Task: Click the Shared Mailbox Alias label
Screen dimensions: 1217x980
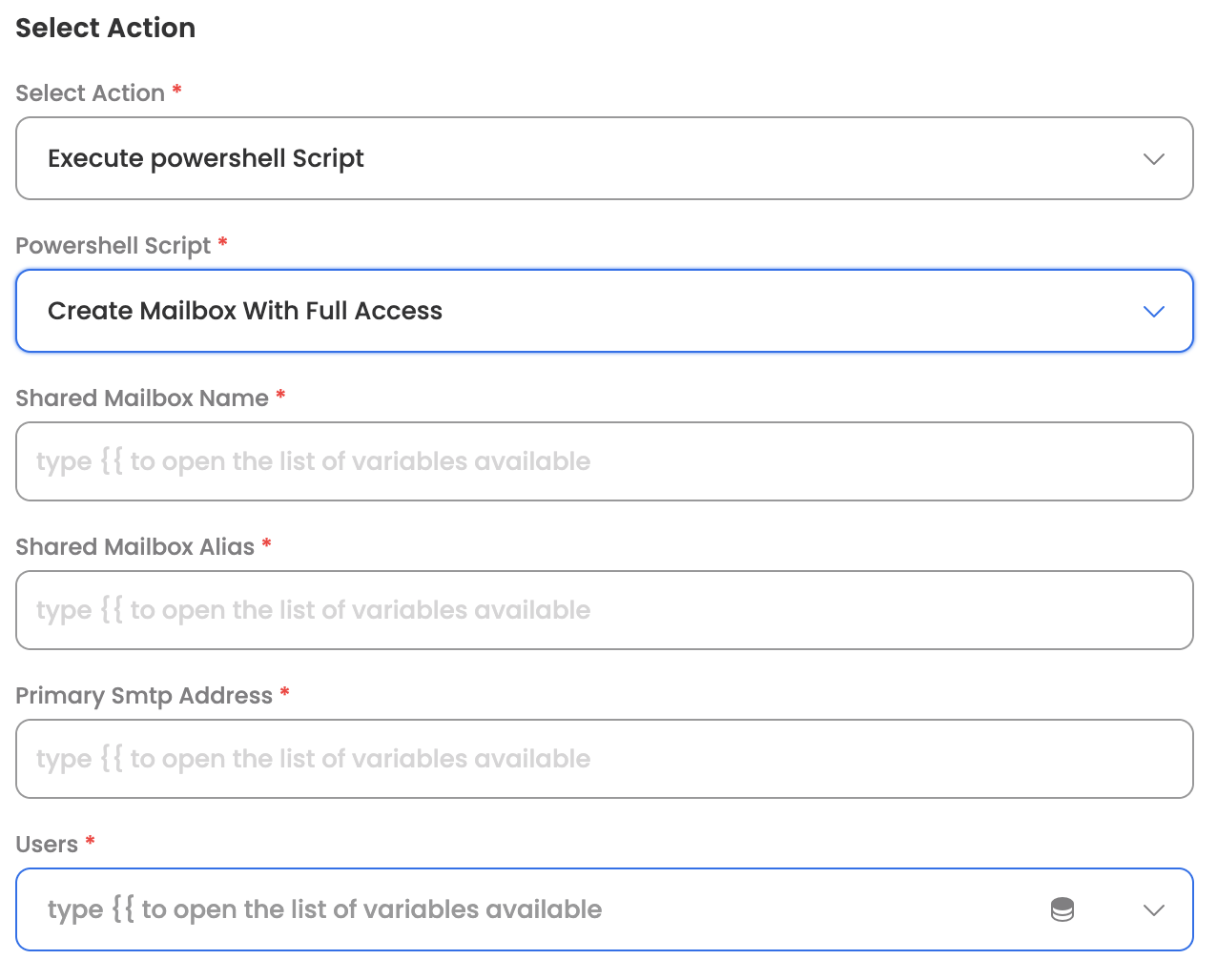Action: coord(135,547)
